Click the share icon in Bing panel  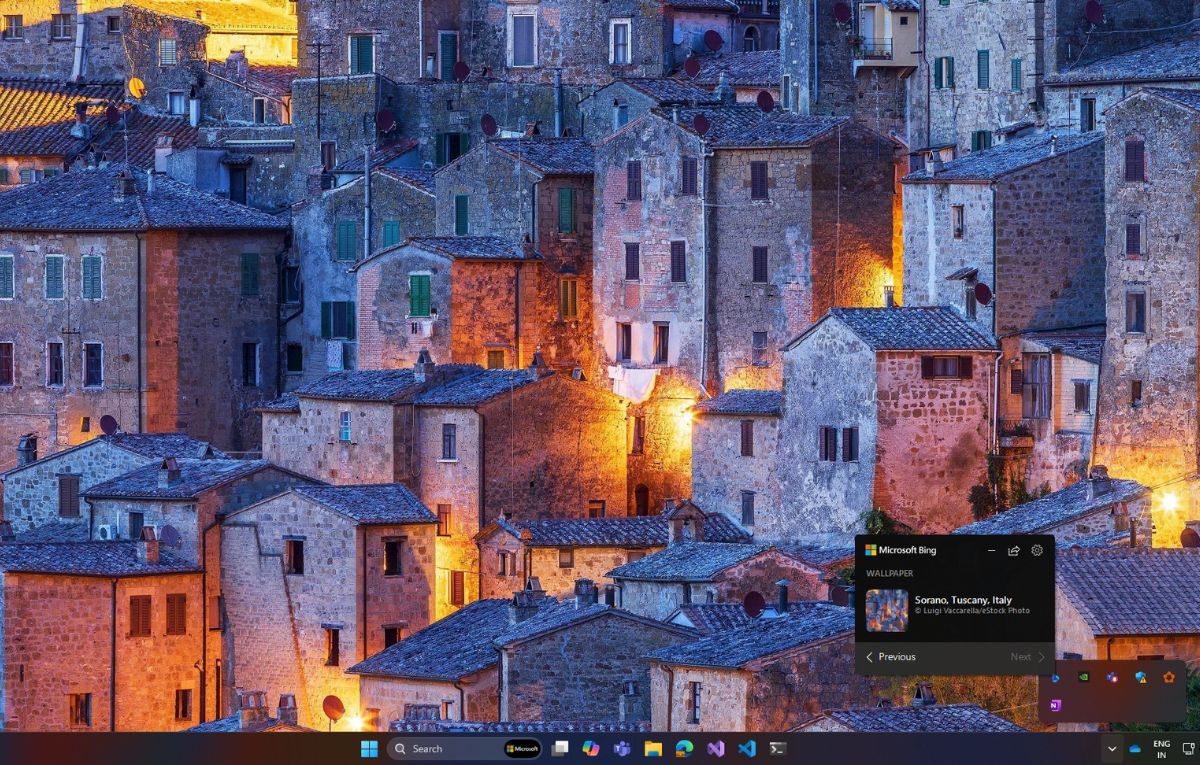pos(1013,550)
